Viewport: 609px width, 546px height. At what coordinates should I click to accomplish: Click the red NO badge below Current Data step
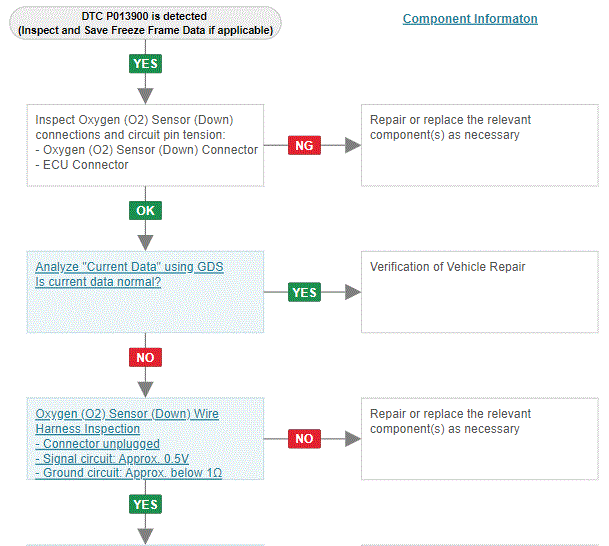(x=145, y=357)
